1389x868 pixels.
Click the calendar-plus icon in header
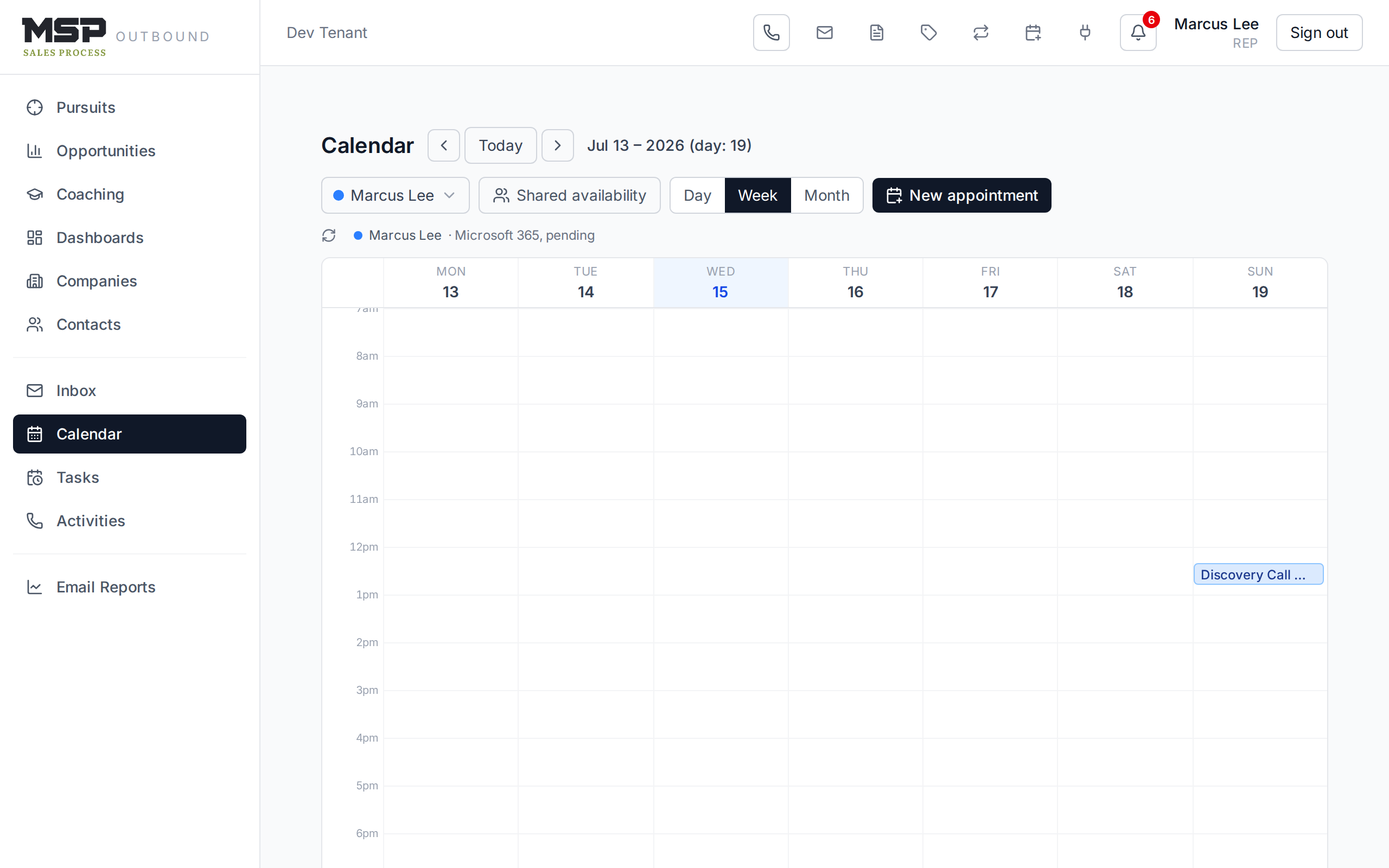point(1033,33)
